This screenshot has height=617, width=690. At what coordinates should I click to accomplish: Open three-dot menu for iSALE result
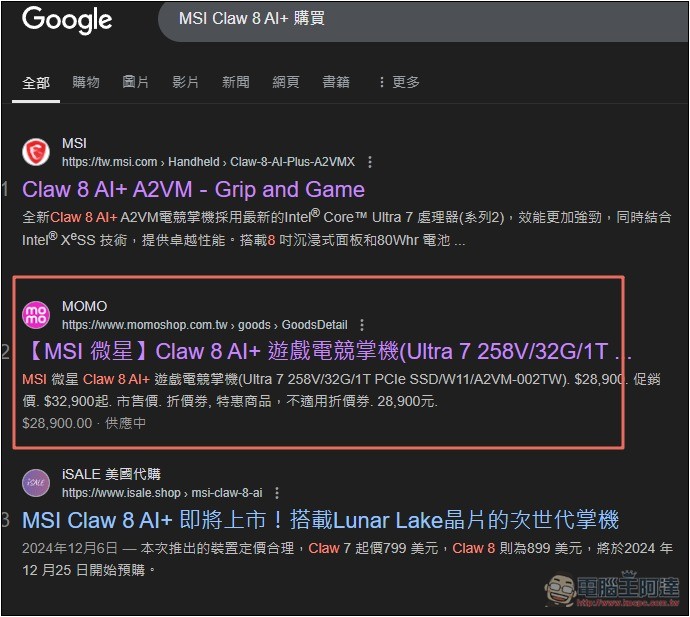277,493
